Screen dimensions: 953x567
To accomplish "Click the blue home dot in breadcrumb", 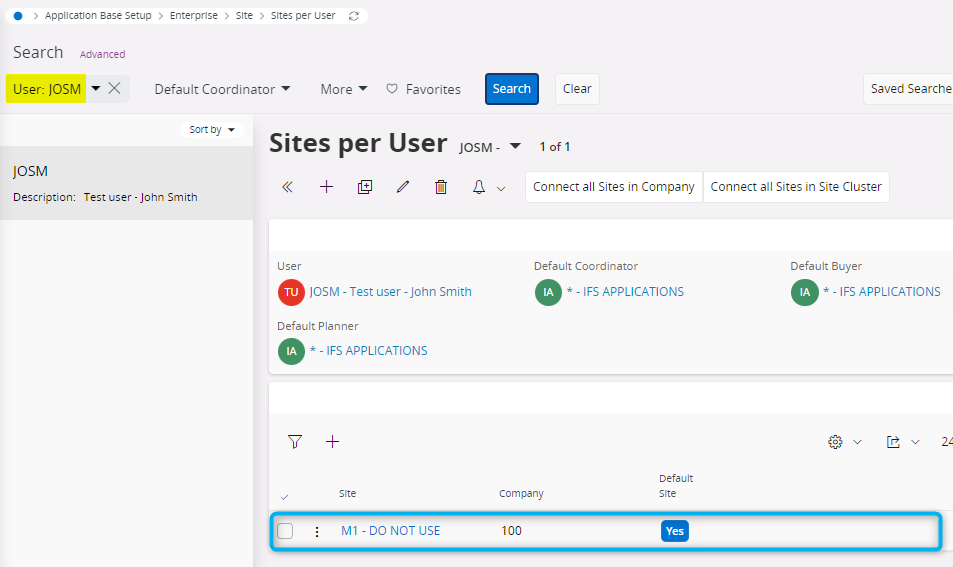I will [x=18, y=16].
